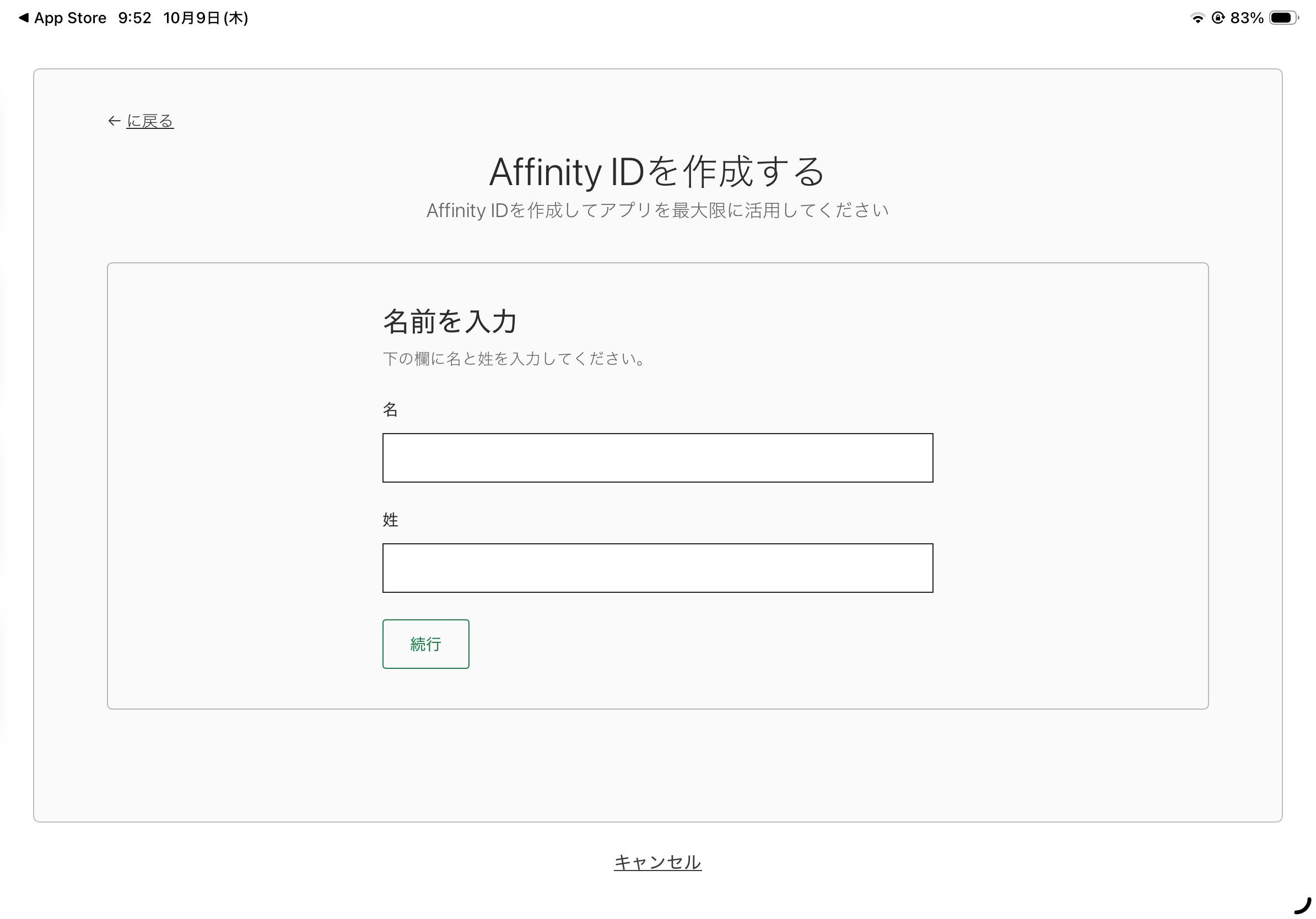The width and height of the screenshot is (1316, 919).
Task: Follow the に戻る link
Action: (x=149, y=121)
